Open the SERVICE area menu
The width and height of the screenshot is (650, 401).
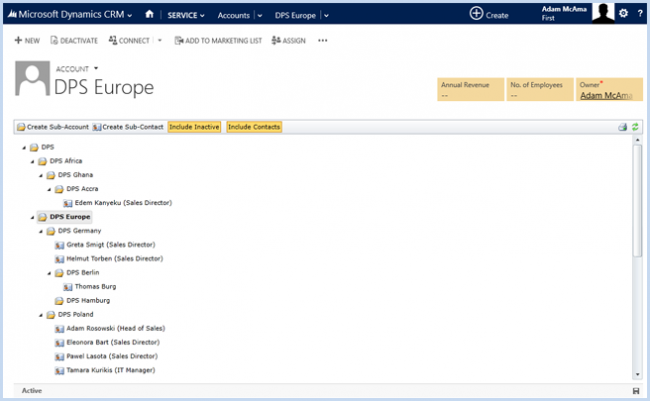coord(186,15)
